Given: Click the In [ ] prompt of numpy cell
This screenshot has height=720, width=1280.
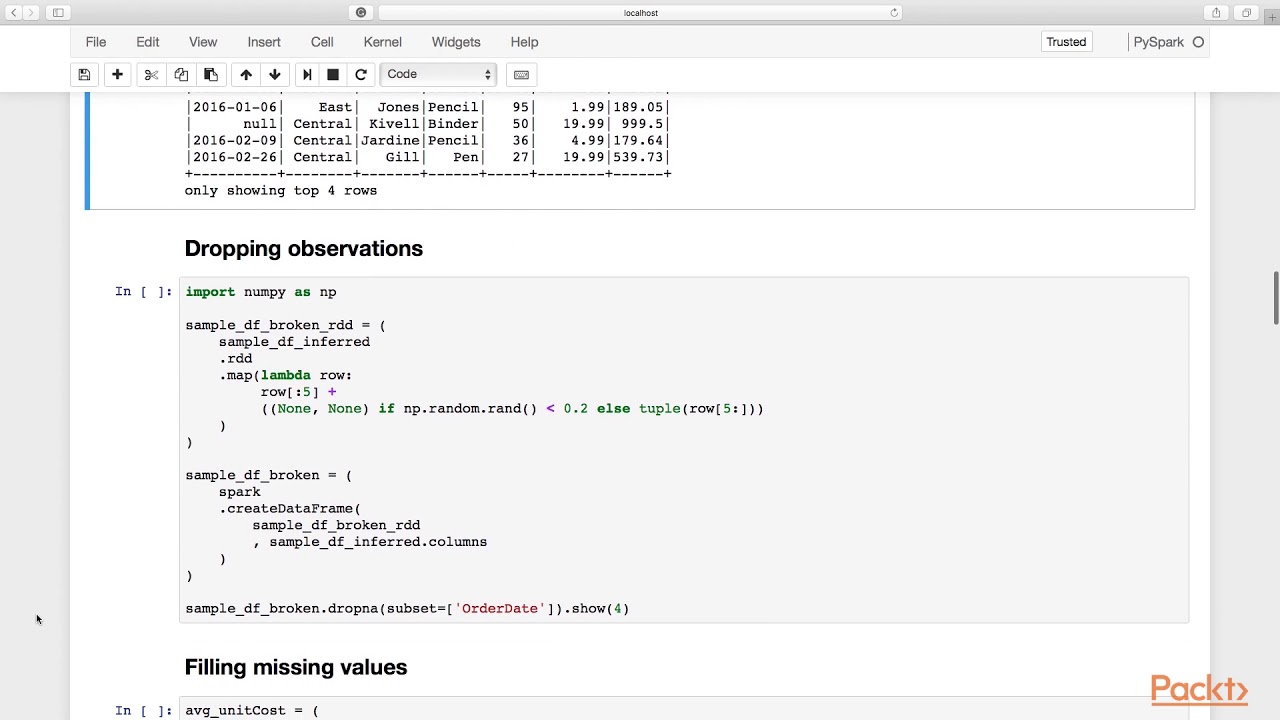Looking at the screenshot, I should click(143, 292).
